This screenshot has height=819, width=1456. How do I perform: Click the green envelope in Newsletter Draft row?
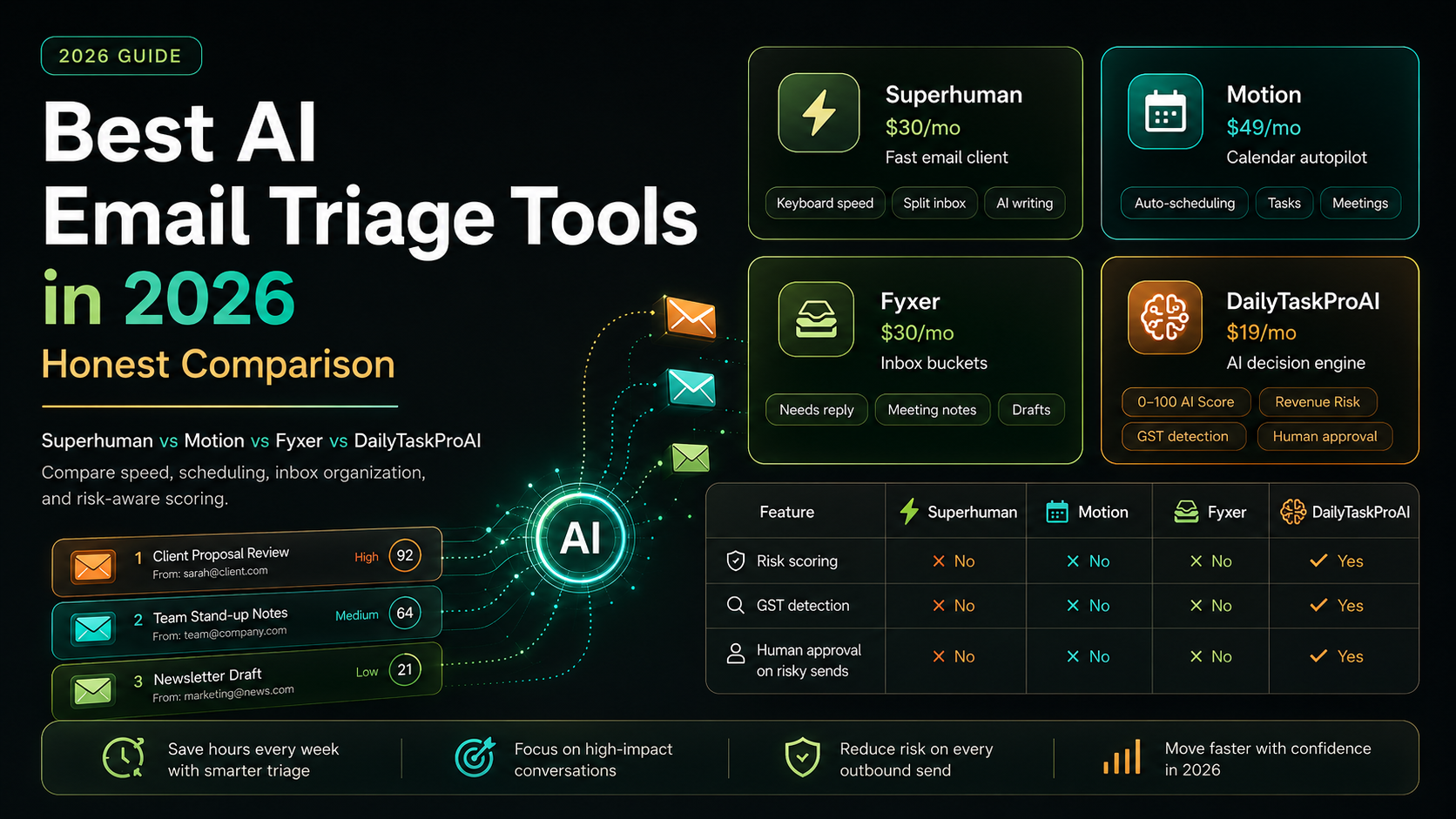coord(92,690)
